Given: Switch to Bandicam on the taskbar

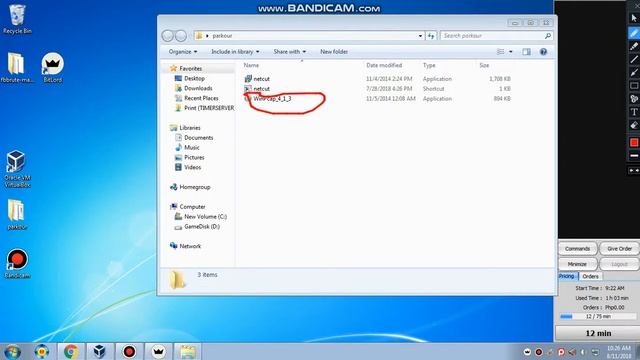Looking at the screenshot, I should pyautogui.click(x=129, y=351).
